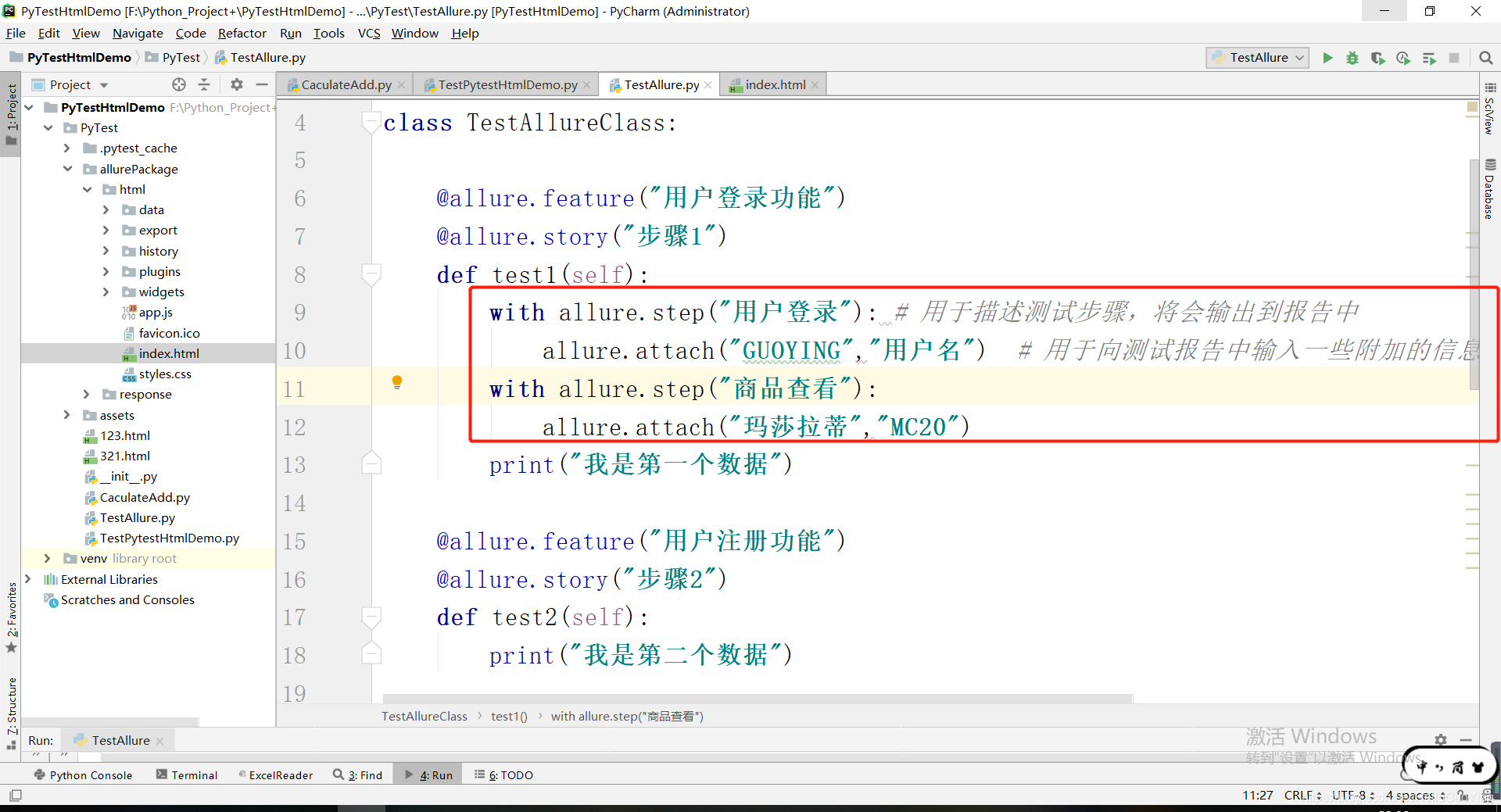1501x812 pixels.
Task: Toggle the Terminal tool window
Action: pos(187,774)
